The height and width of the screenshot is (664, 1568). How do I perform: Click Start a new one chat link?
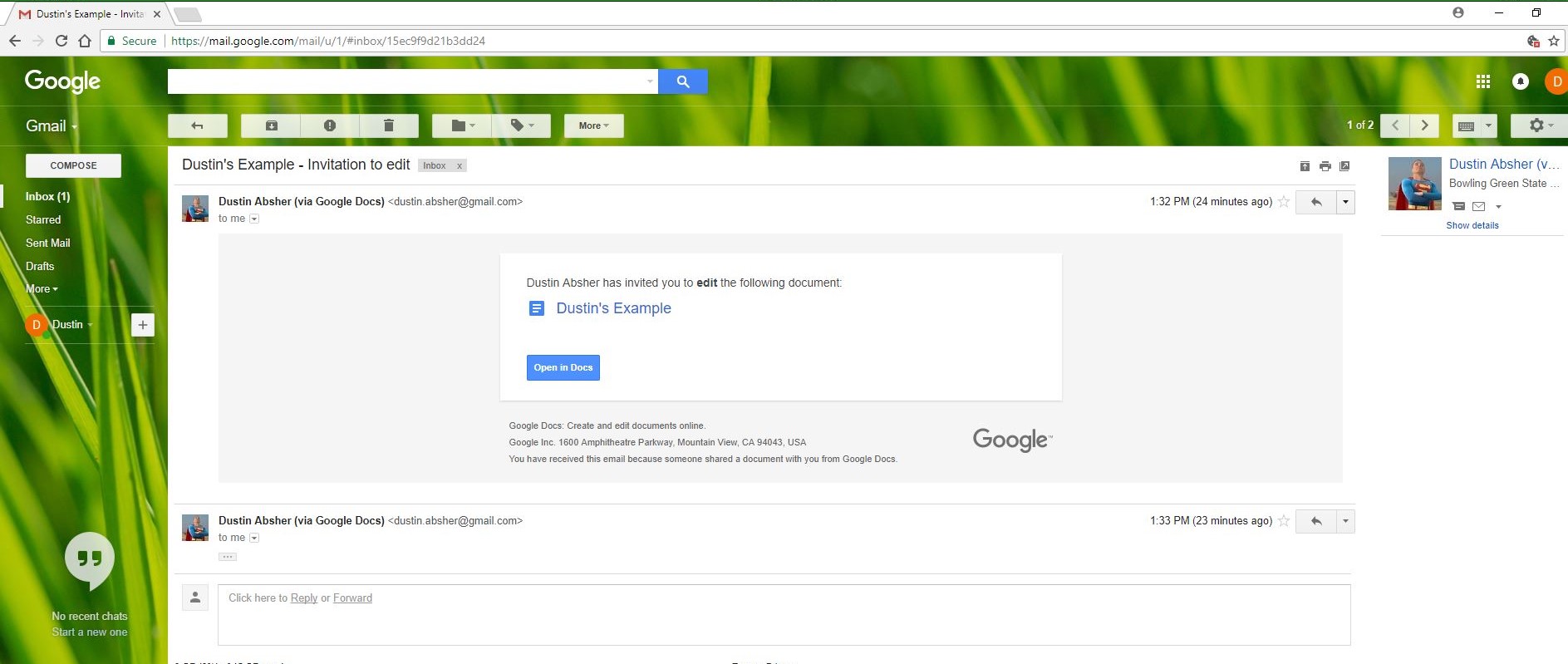[90, 632]
